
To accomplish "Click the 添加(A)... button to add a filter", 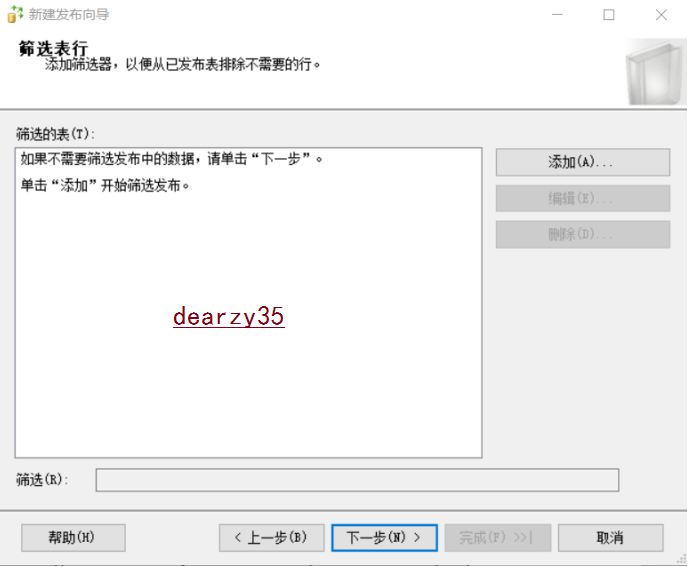I will (582, 162).
